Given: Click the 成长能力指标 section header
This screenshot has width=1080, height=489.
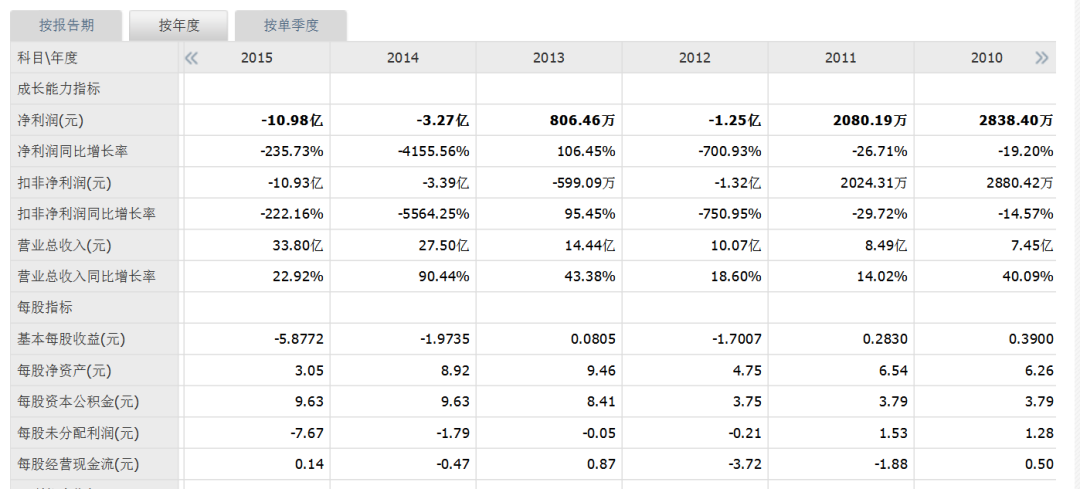Looking at the screenshot, I should 59,89.
